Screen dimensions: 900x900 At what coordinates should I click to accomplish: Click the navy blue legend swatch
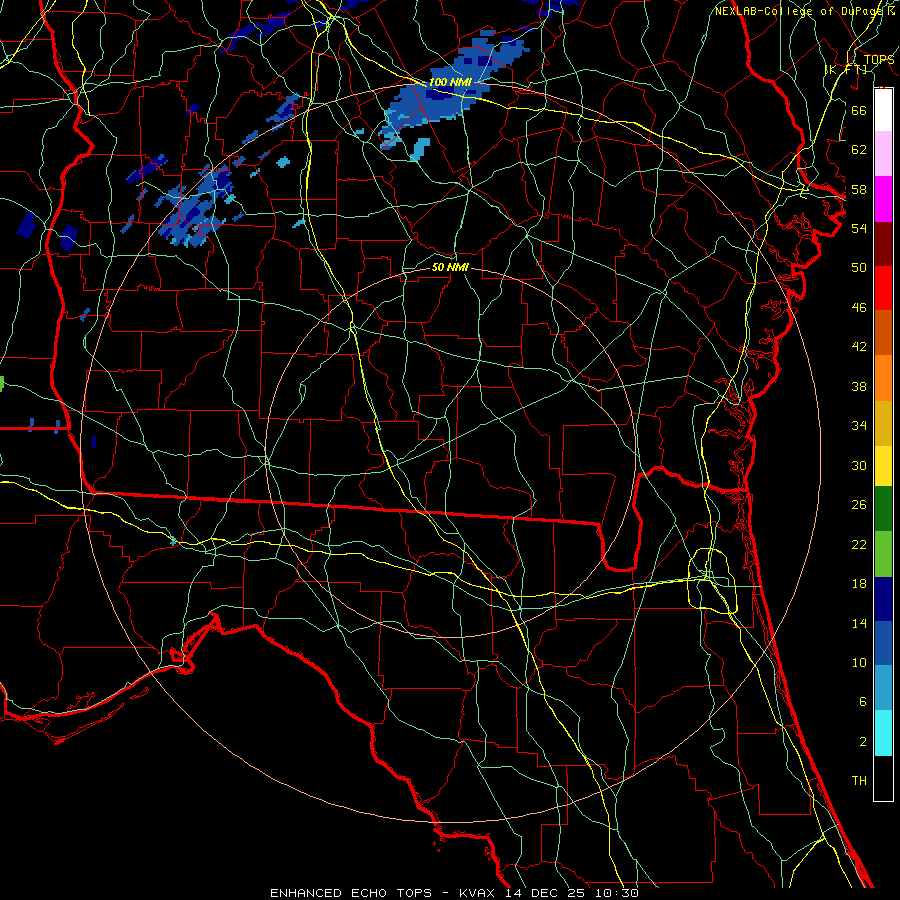(x=883, y=599)
